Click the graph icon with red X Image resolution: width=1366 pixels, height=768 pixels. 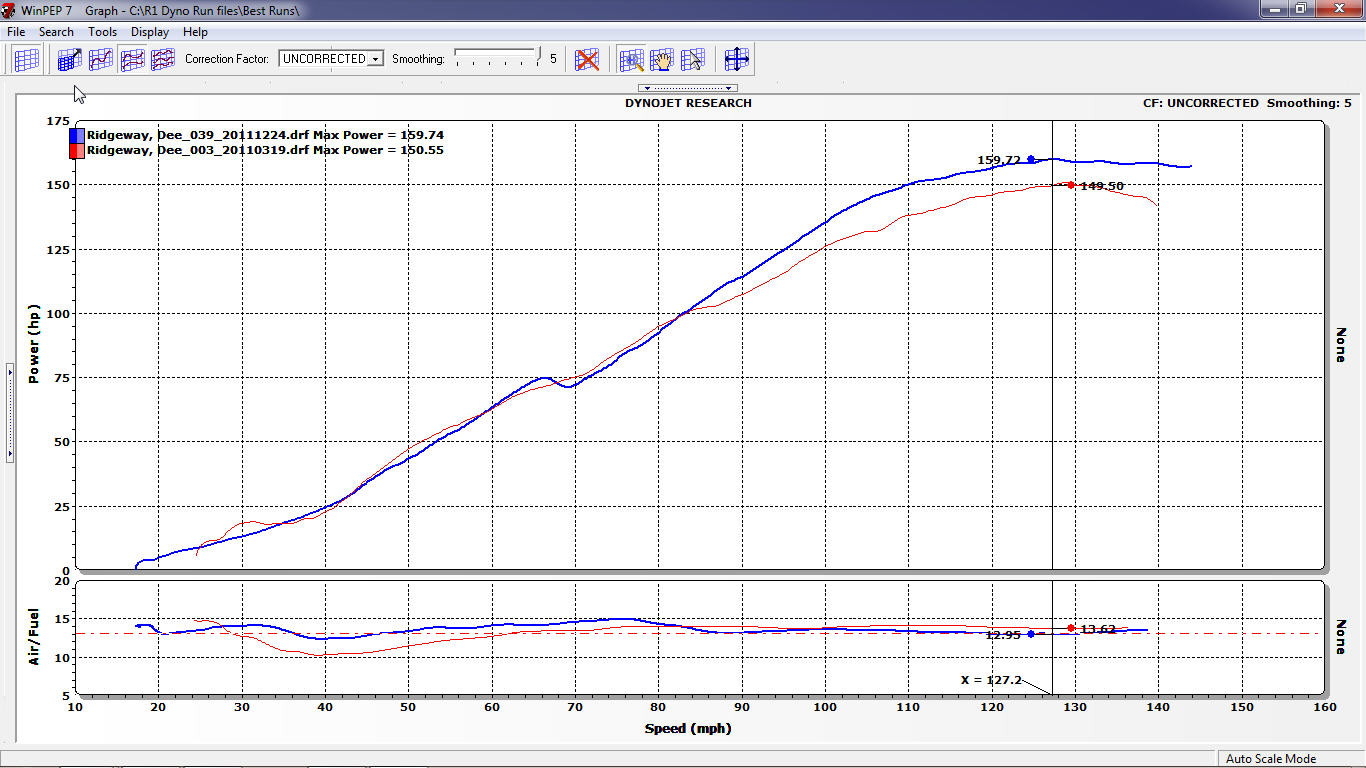(x=587, y=59)
